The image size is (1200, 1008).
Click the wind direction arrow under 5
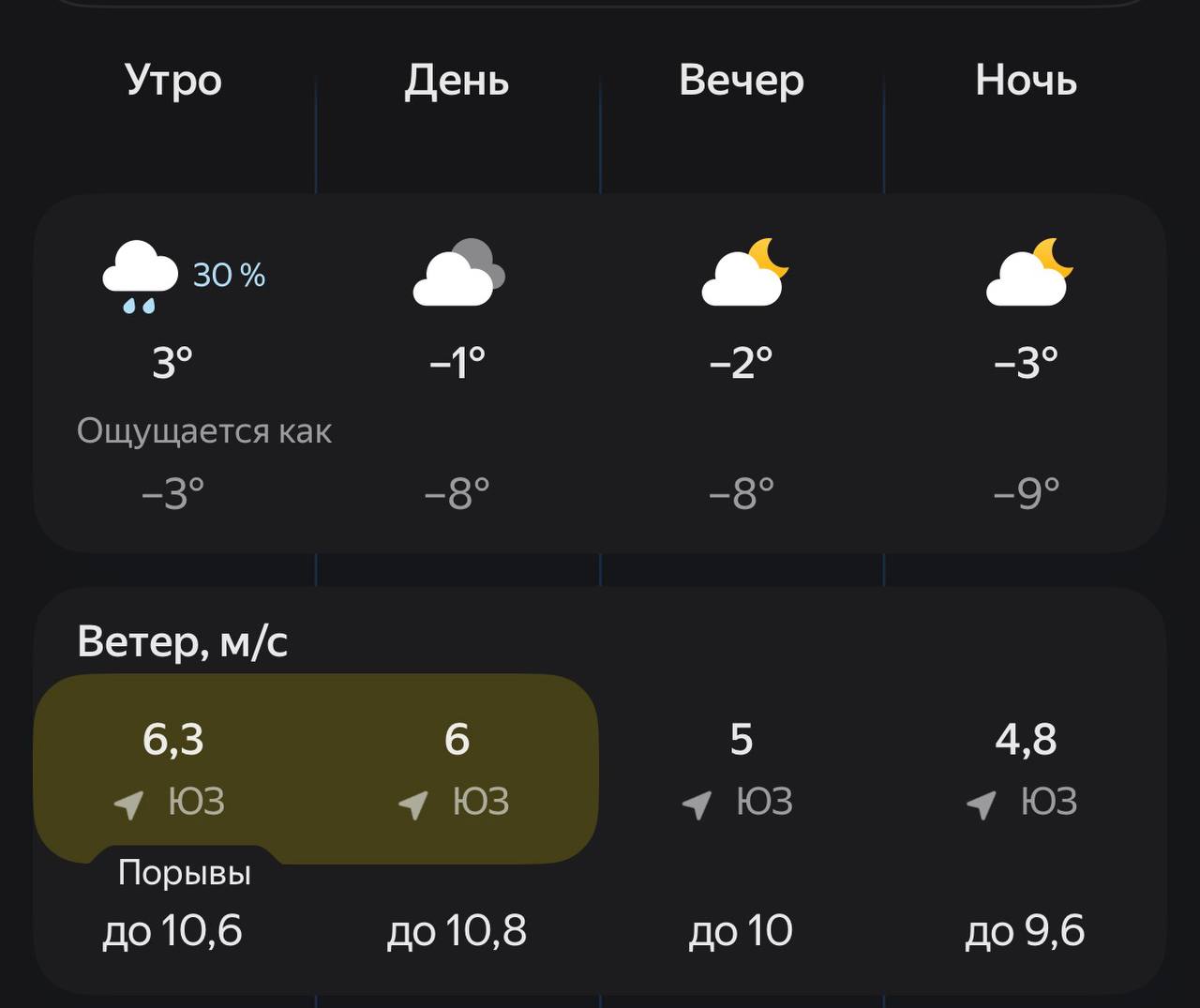697,804
